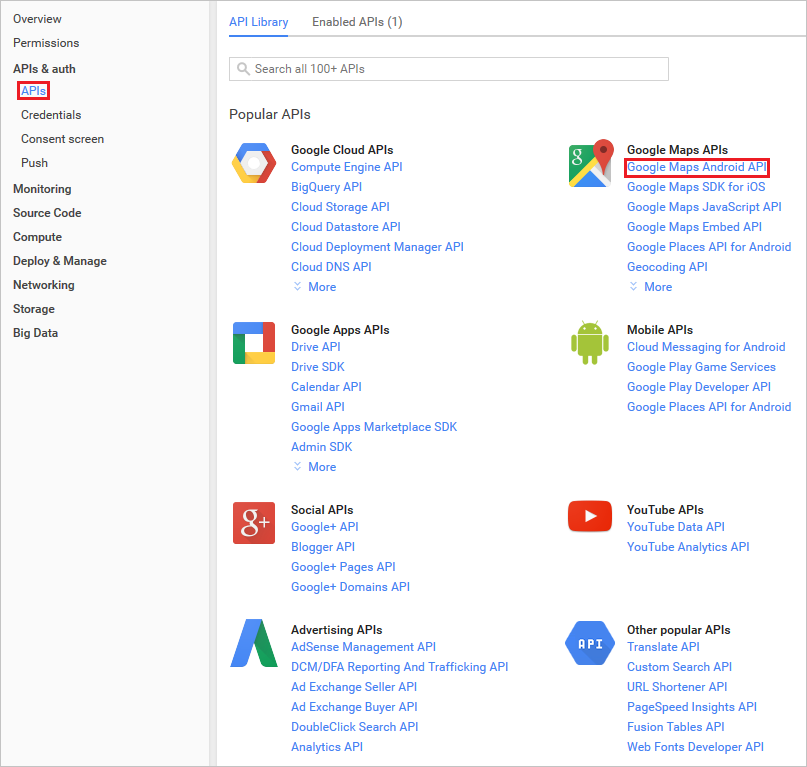Screen dimensions: 807x767
Task: Open the YouTube Data API link
Action: [x=676, y=527]
